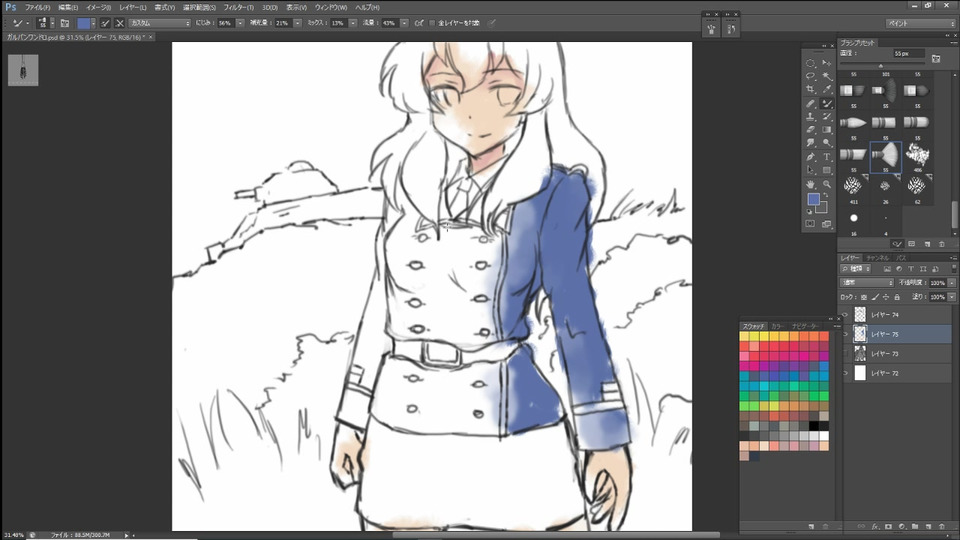Hide layer 72 with its eye icon
The image size is (960, 540).
click(x=846, y=373)
